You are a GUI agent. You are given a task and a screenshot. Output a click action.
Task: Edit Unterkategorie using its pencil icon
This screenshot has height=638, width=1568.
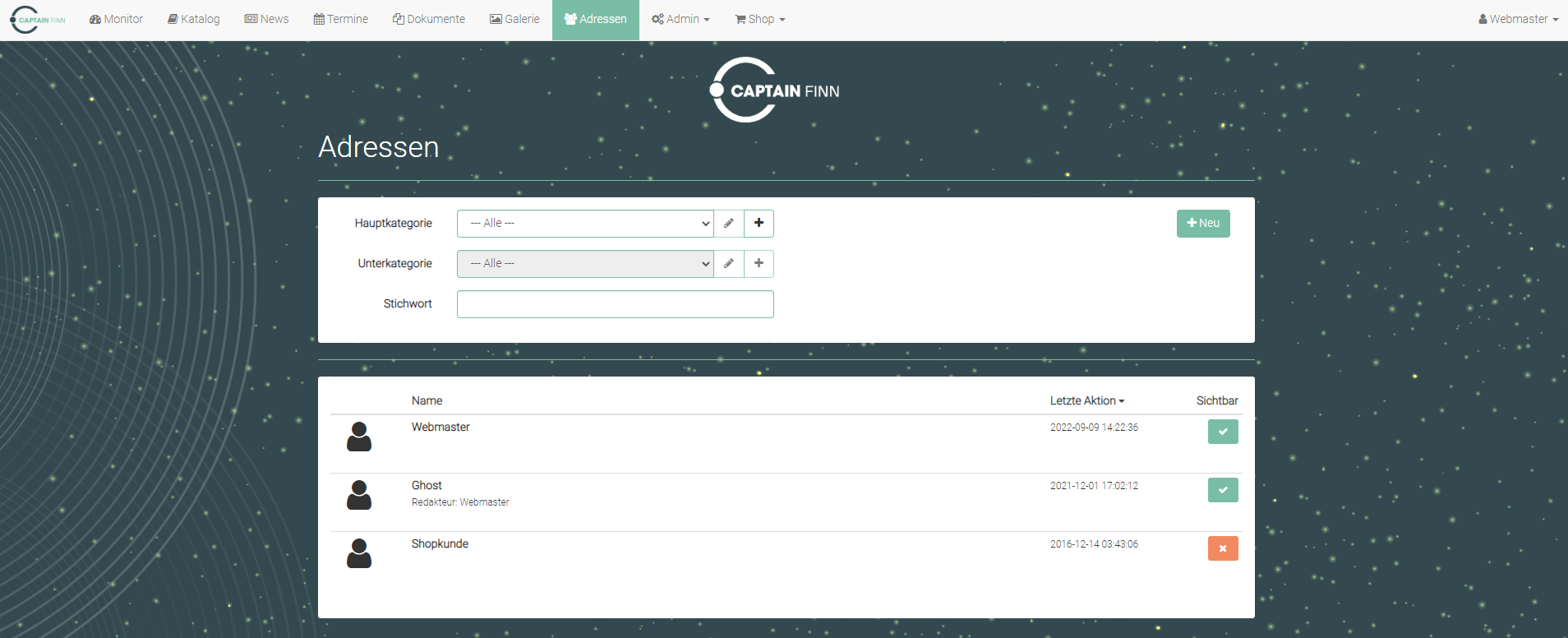[728, 264]
